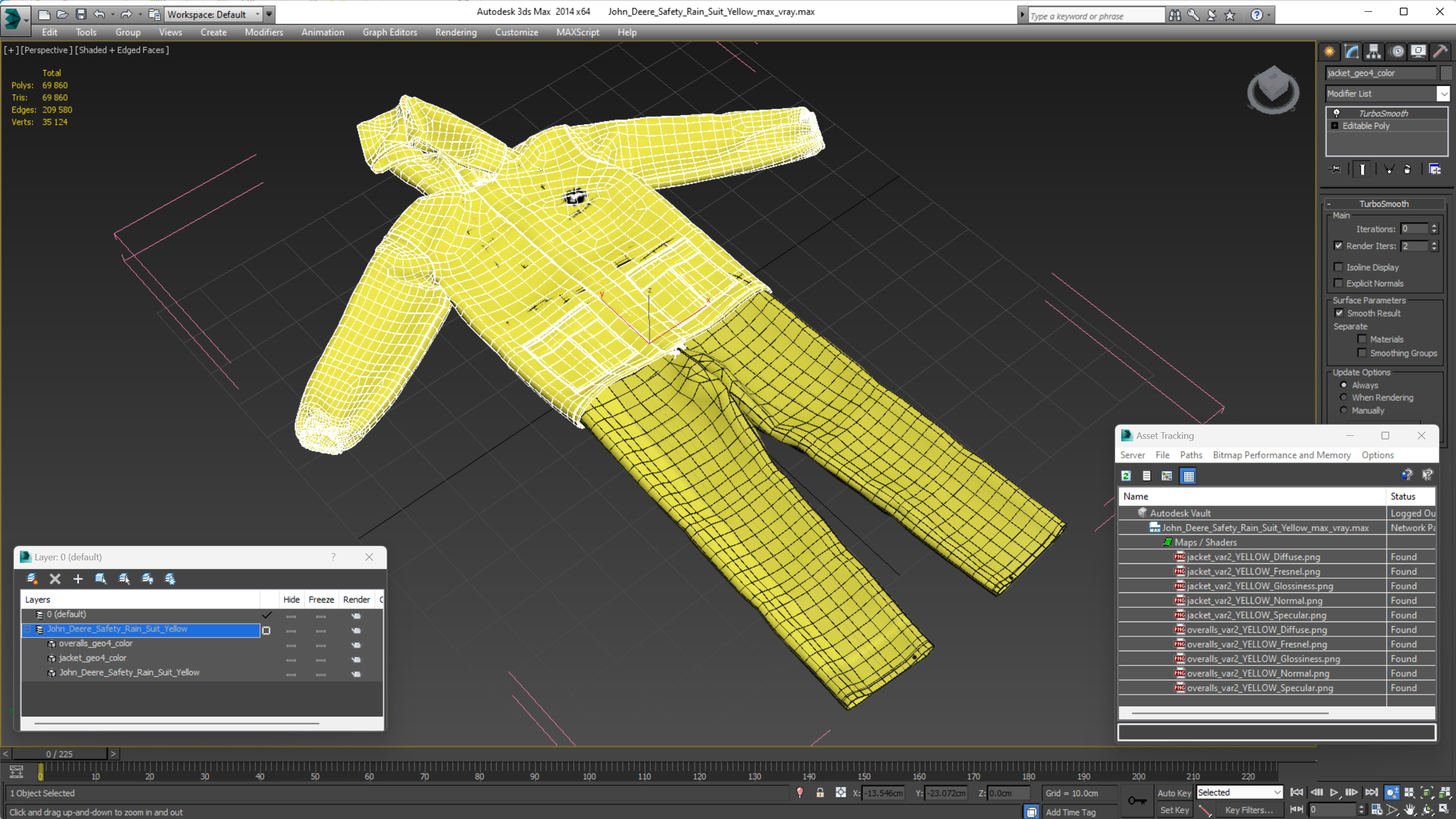Click the Shaded + Edged Faces viewport label
The image size is (1456, 819).
click(122, 49)
